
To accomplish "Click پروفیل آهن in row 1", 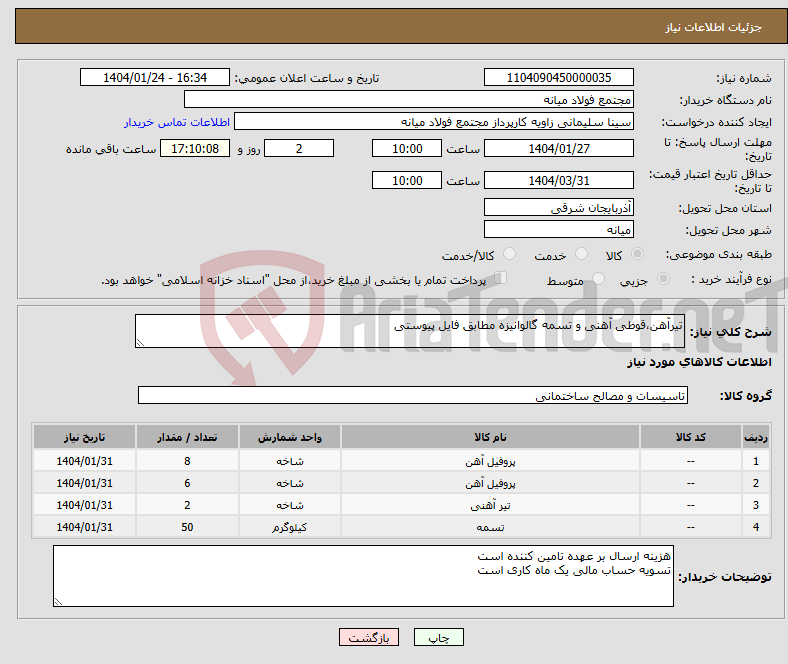I will [490, 461].
